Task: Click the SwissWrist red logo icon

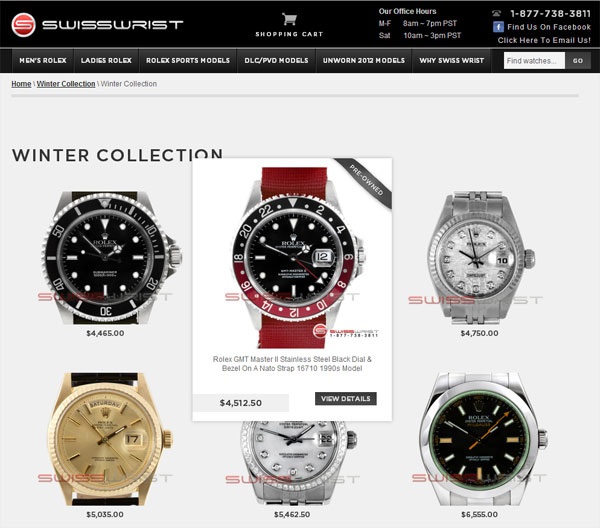Action: [23, 25]
